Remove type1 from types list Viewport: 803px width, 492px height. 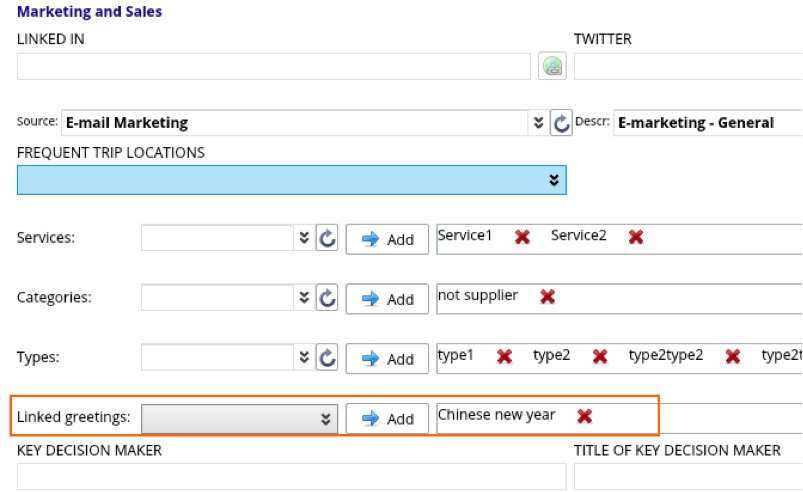coord(504,356)
